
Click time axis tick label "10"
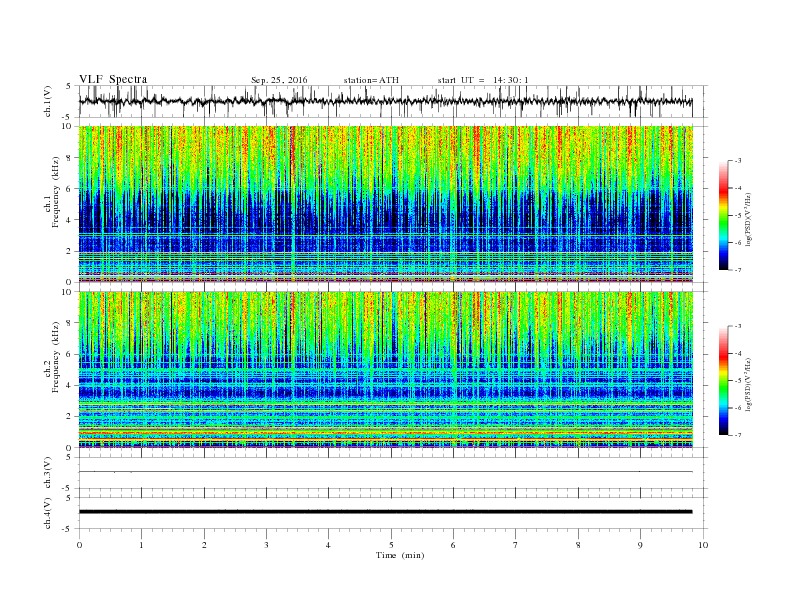coord(703,545)
